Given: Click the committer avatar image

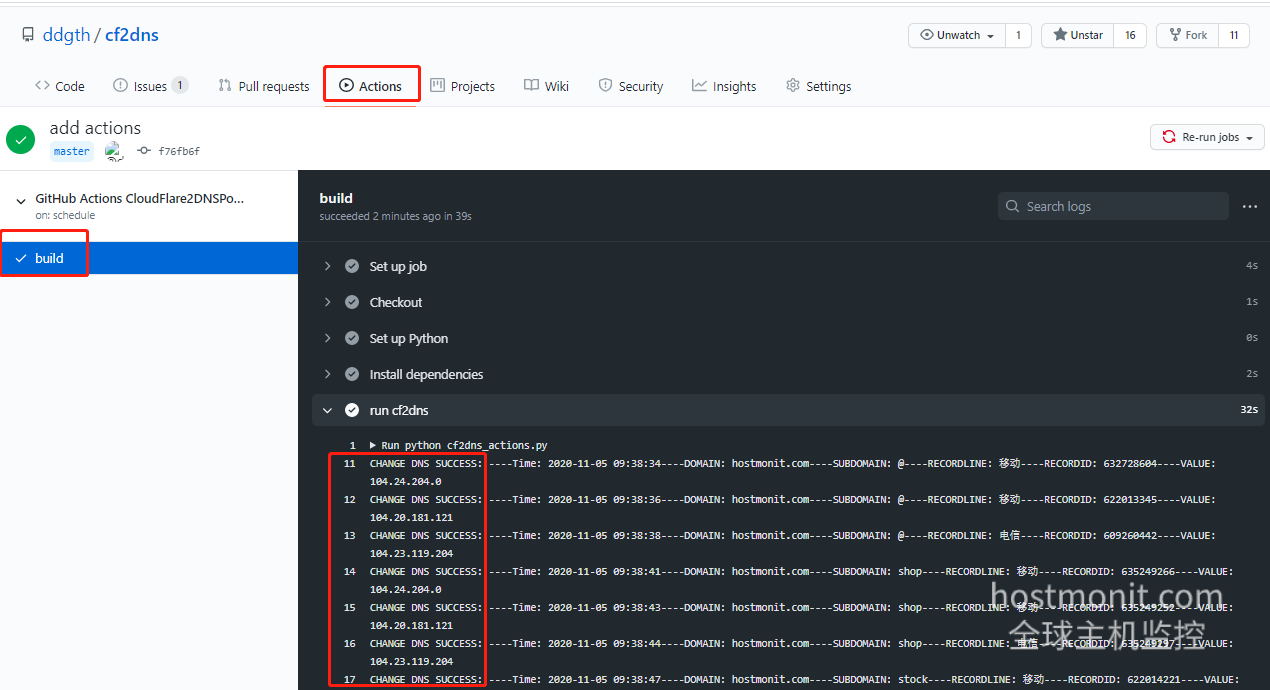Looking at the screenshot, I should (114, 151).
